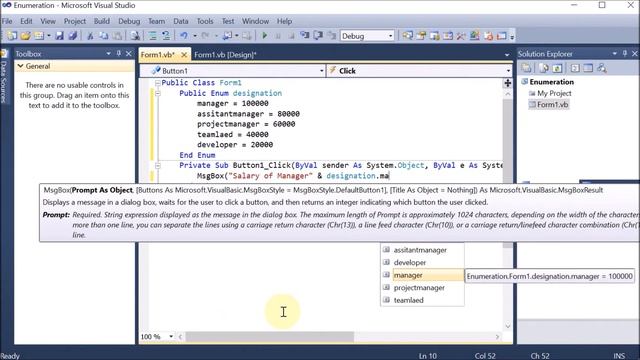This screenshot has height=360, width=640.
Task: Collapse the Public Enum designation region
Action: (158, 93)
